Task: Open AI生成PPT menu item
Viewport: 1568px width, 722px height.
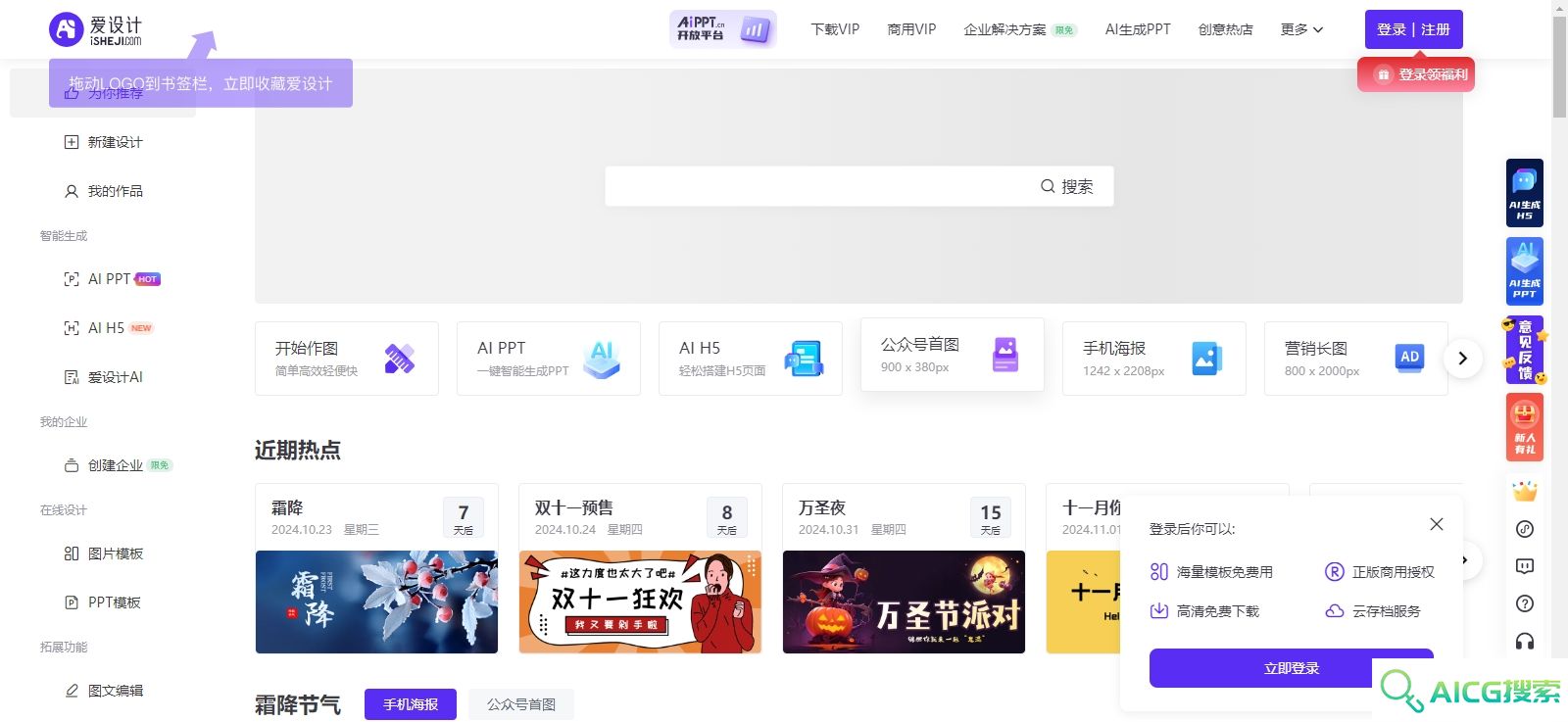Action: pyautogui.click(x=1138, y=29)
